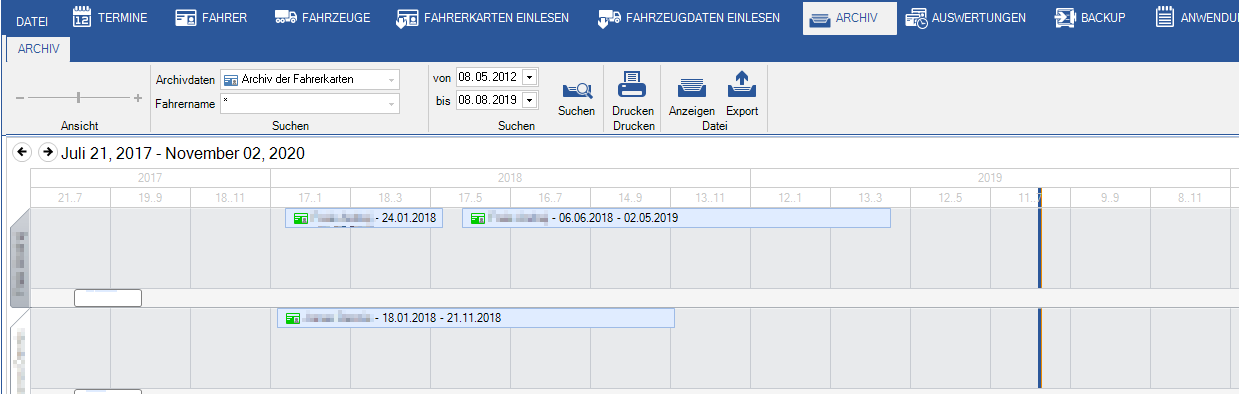Open the Fahrer section
The image size is (1240, 394).
(x=210, y=18)
